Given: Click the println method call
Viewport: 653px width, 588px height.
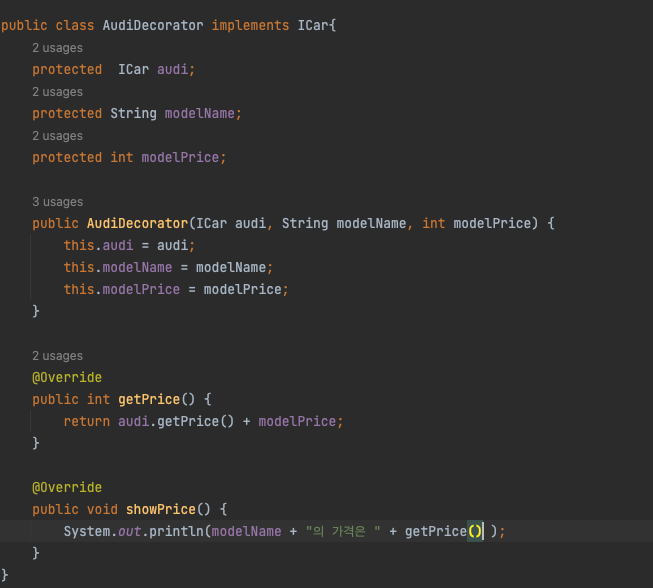Looking at the screenshot, I should pos(176,531).
